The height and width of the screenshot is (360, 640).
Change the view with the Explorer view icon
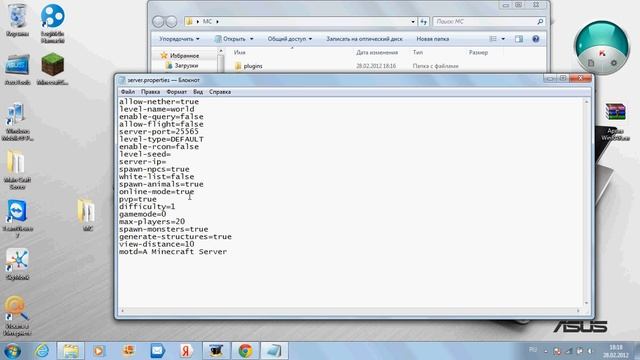tap(493, 39)
